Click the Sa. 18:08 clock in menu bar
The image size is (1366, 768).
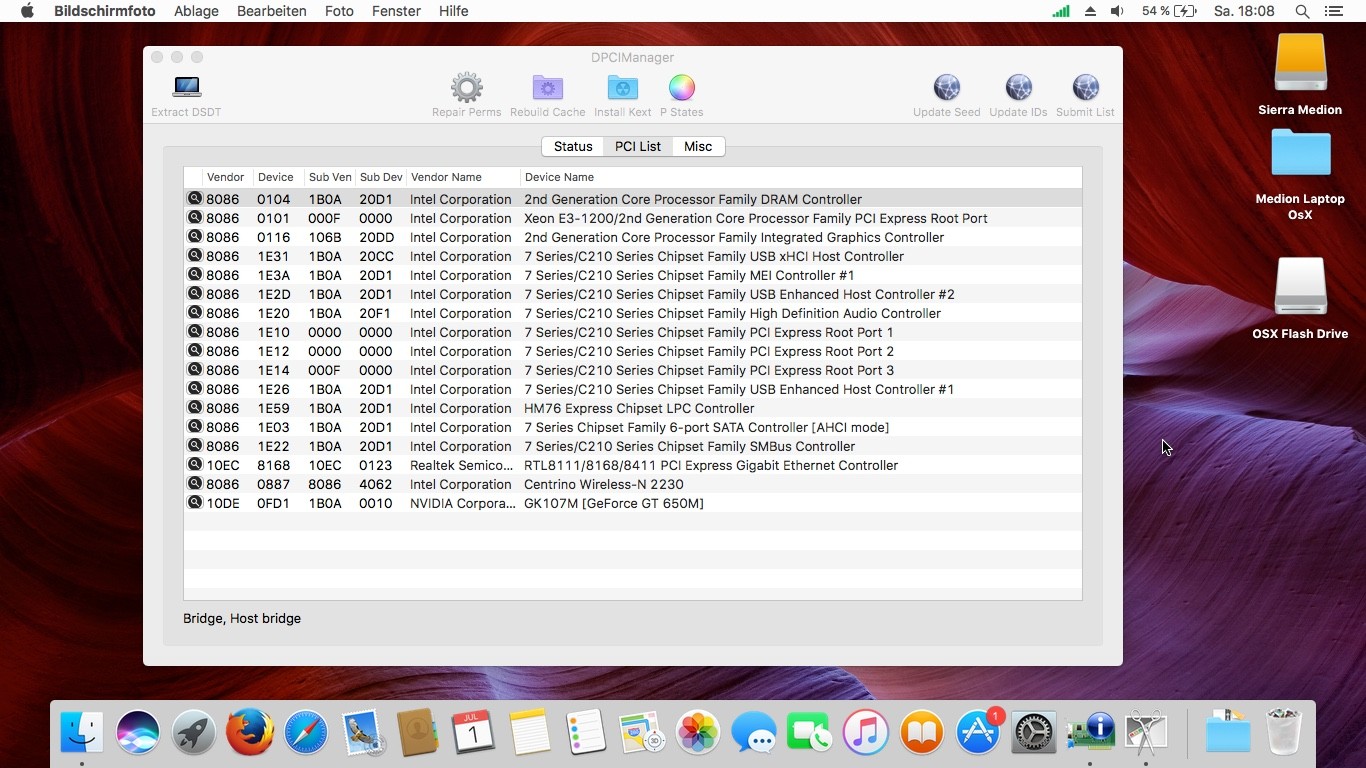click(x=1244, y=11)
